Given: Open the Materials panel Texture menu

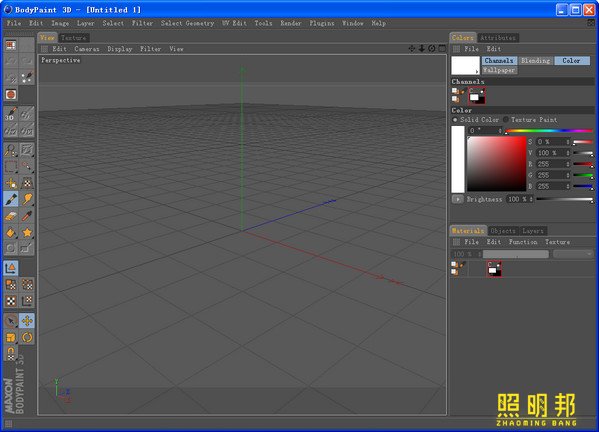Looking at the screenshot, I should coord(557,242).
